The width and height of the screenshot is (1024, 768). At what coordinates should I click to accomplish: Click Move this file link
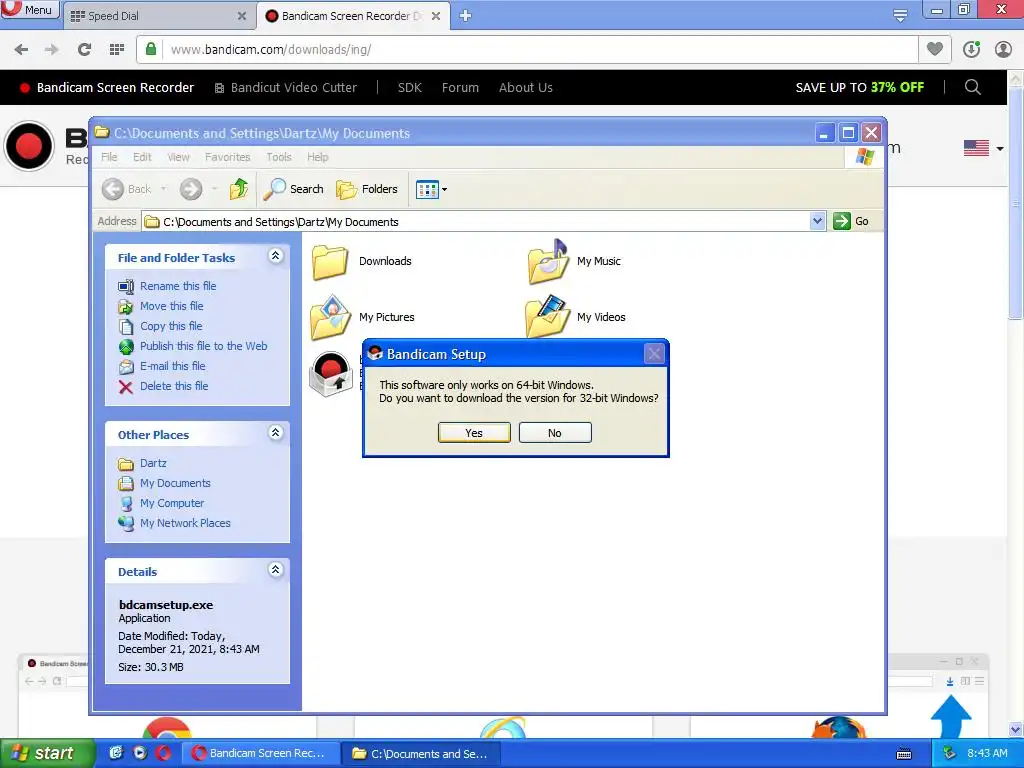[x=172, y=306]
